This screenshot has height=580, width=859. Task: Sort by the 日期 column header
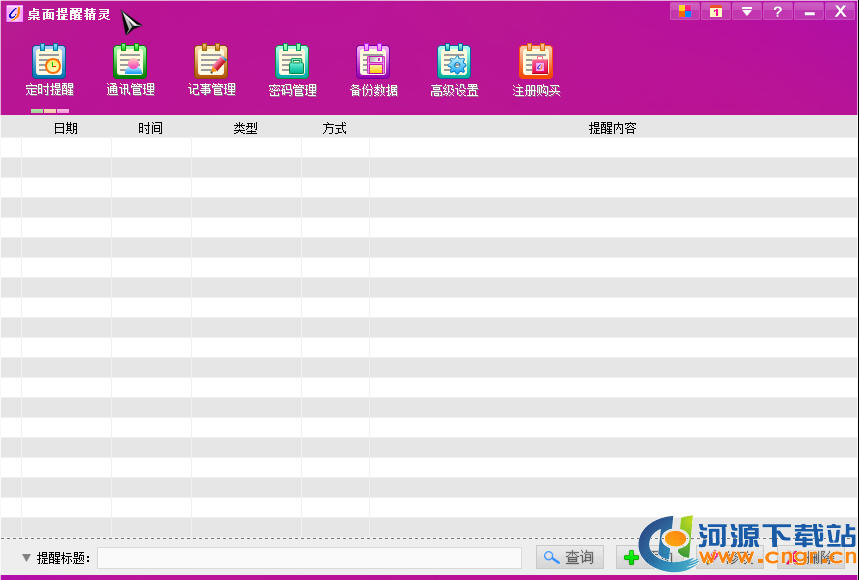tap(65, 129)
